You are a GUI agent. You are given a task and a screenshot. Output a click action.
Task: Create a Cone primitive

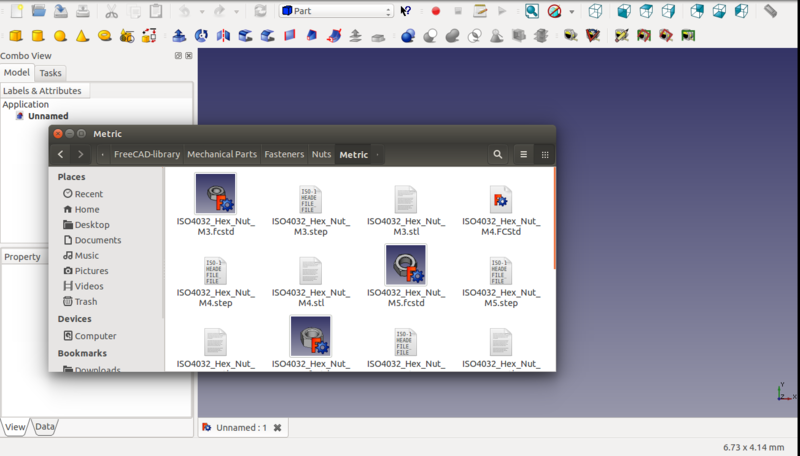[82, 36]
